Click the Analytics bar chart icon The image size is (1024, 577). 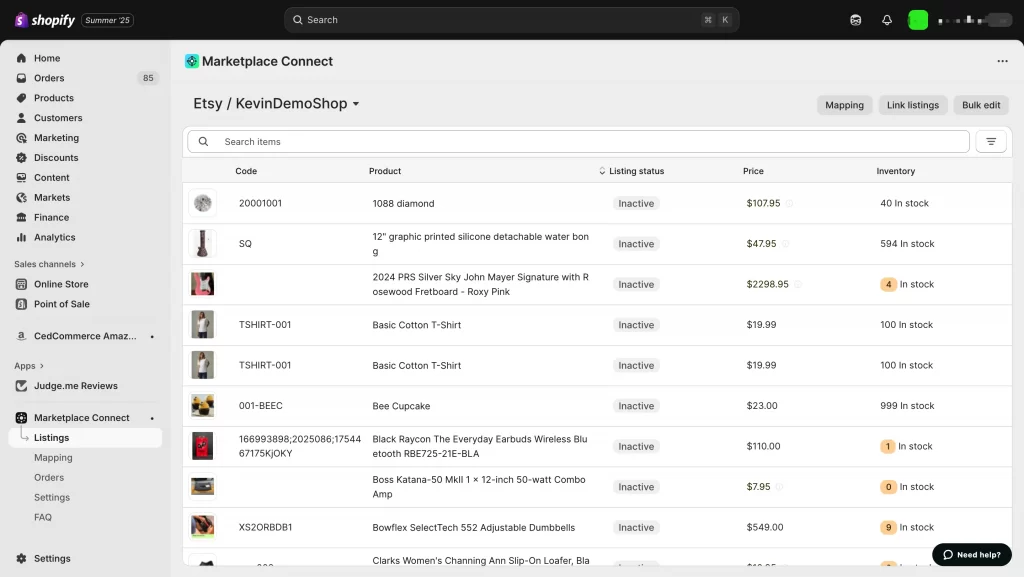click(x=22, y=238)
